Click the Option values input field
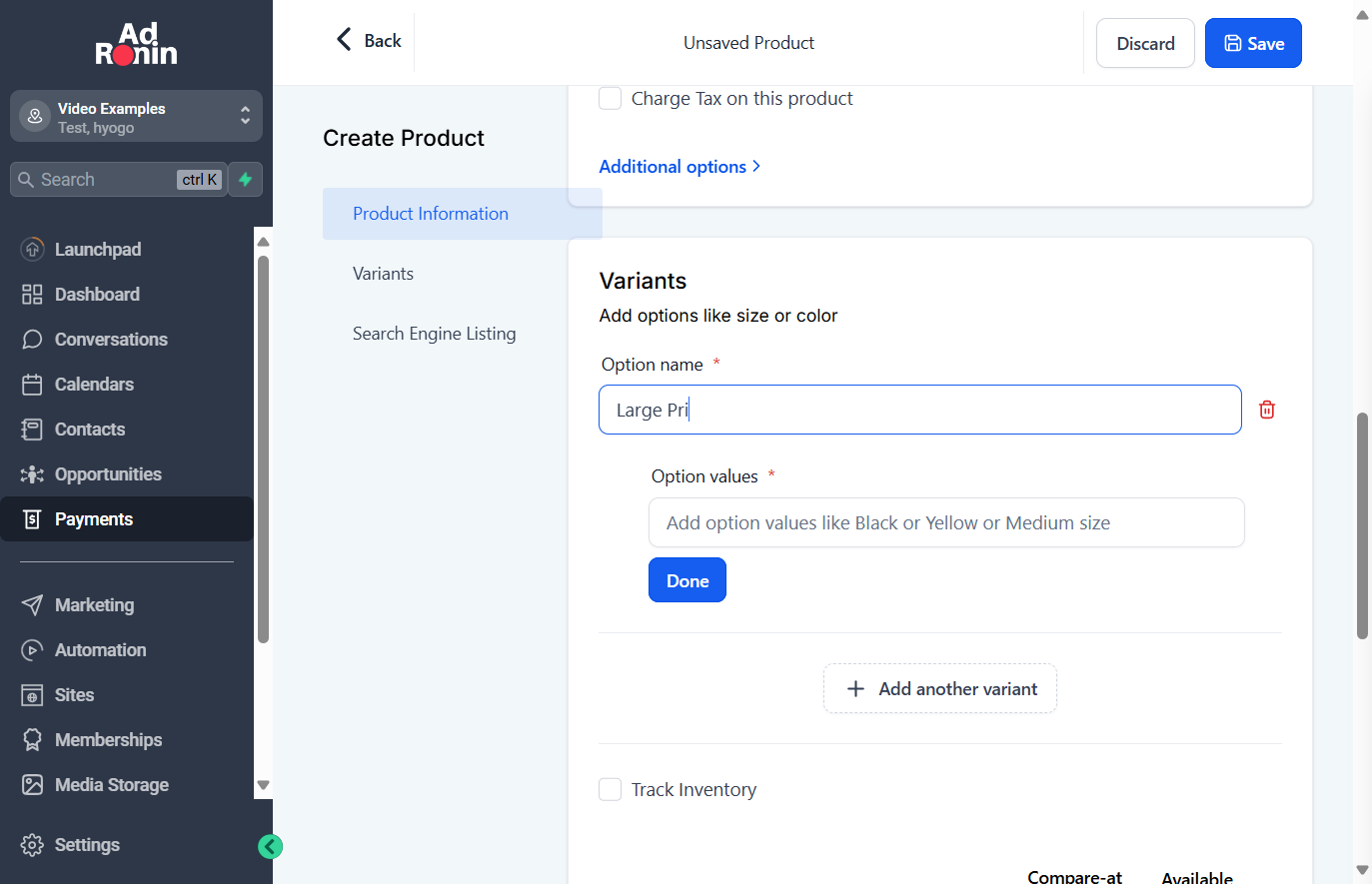The height and width of the screenshot is (884, 1372). (x=946, y=522)
